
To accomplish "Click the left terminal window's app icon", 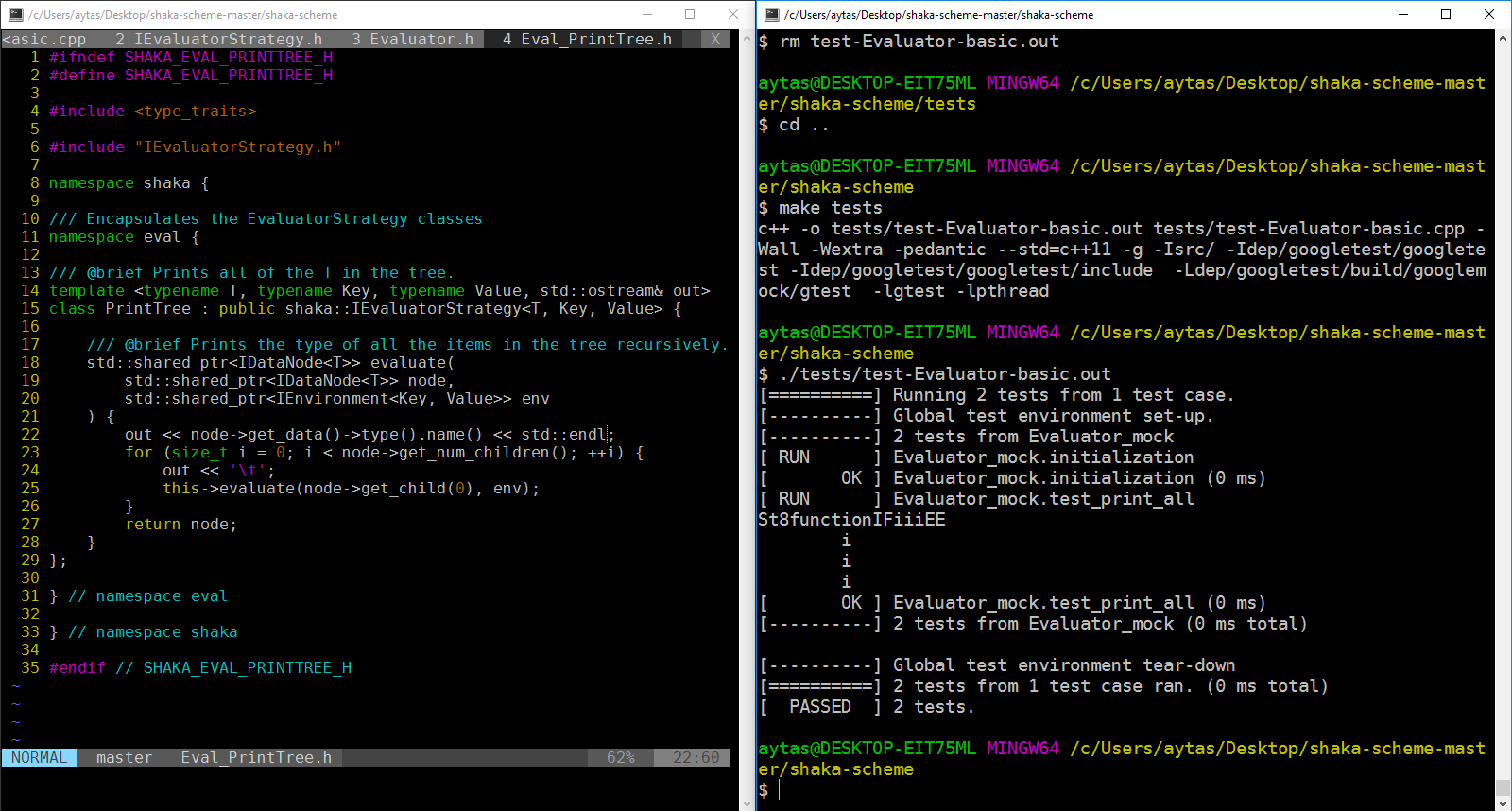I will (15, 15).
